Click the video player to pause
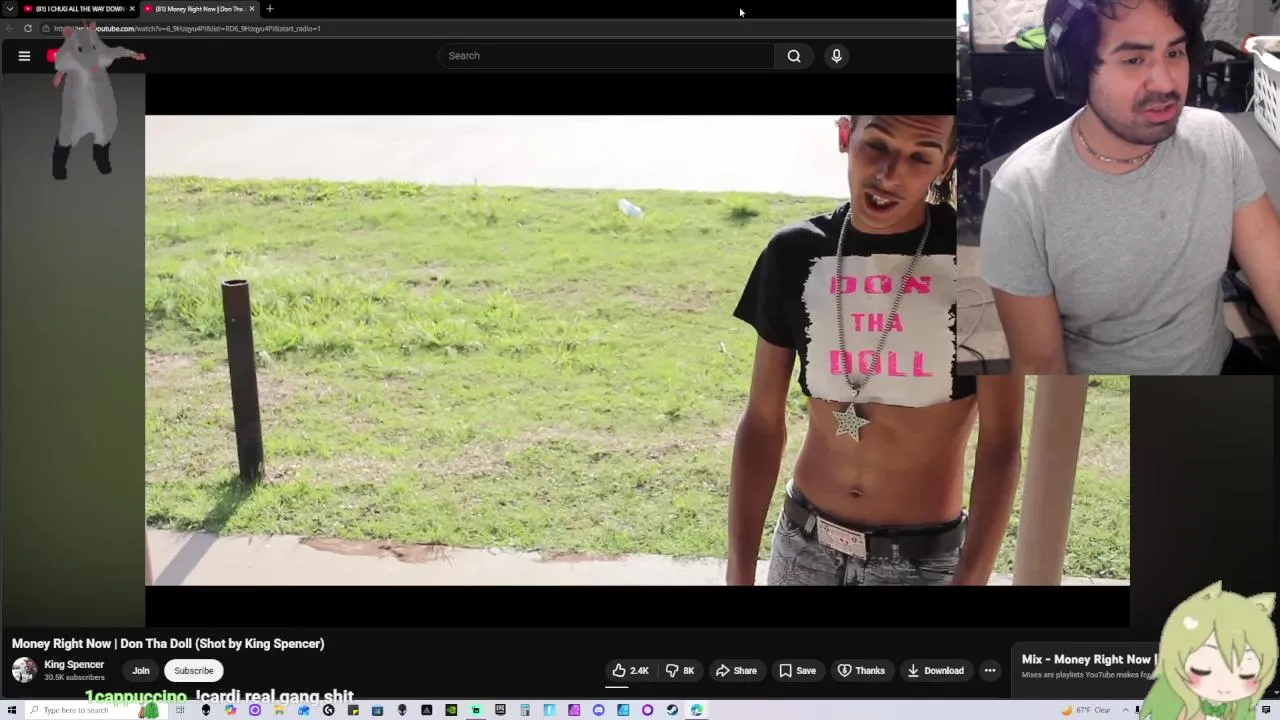This screenshot has height=720, width=1280. pos(637,350)
